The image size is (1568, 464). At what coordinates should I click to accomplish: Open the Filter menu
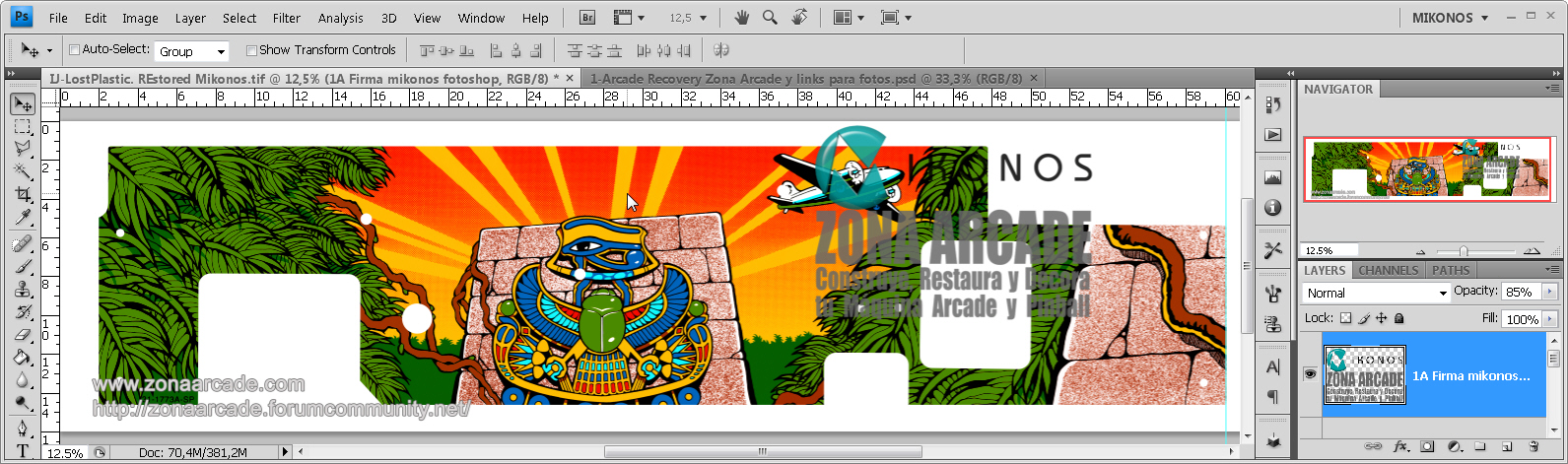click(287, 18)
